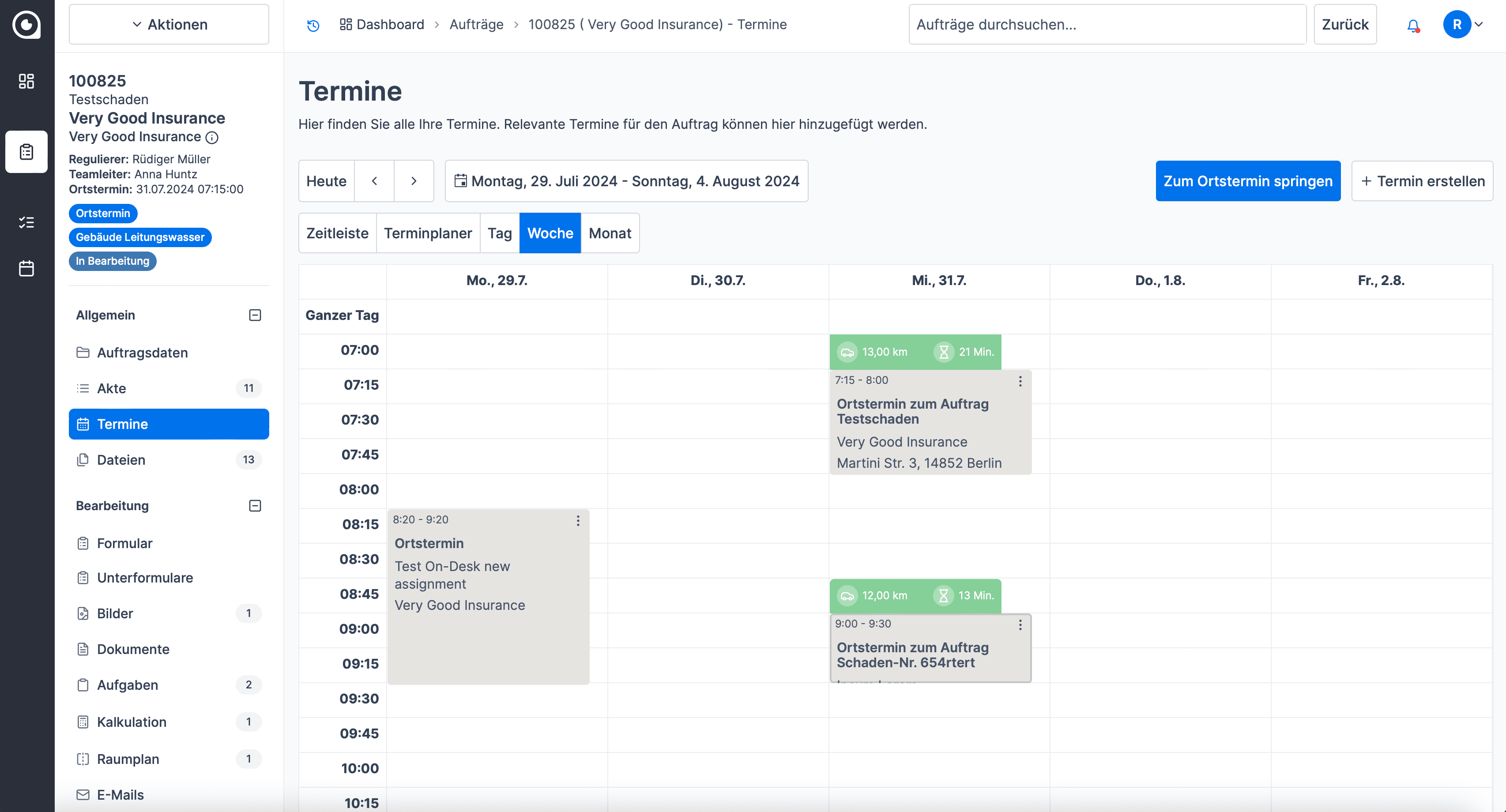Collapse the Allgemein section
This screenshot has height=812, width=1506.
point(255,315)
